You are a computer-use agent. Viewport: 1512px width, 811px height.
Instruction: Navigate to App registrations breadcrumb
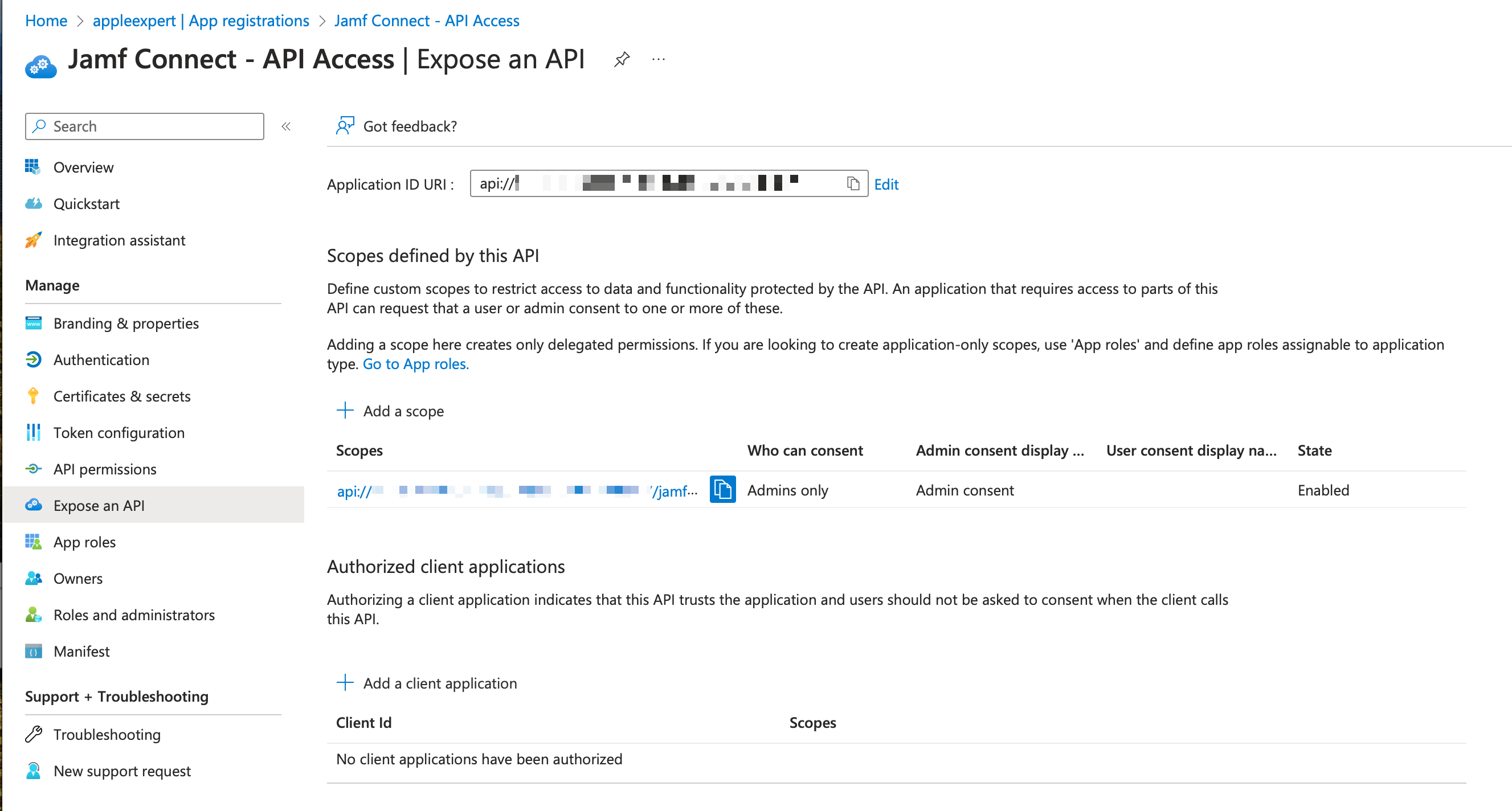tap(201, 21)
